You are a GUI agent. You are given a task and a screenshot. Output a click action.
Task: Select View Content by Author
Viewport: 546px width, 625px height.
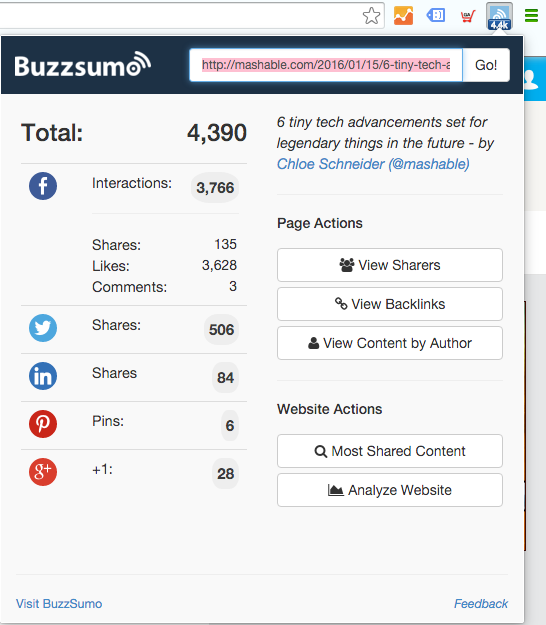390,343
